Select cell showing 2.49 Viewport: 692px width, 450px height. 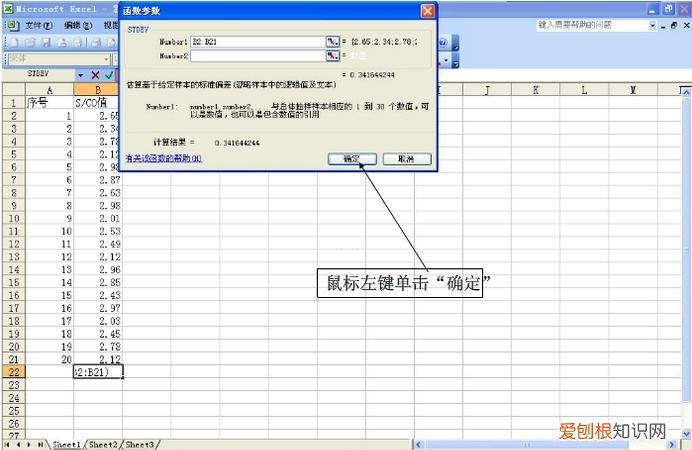98,244
